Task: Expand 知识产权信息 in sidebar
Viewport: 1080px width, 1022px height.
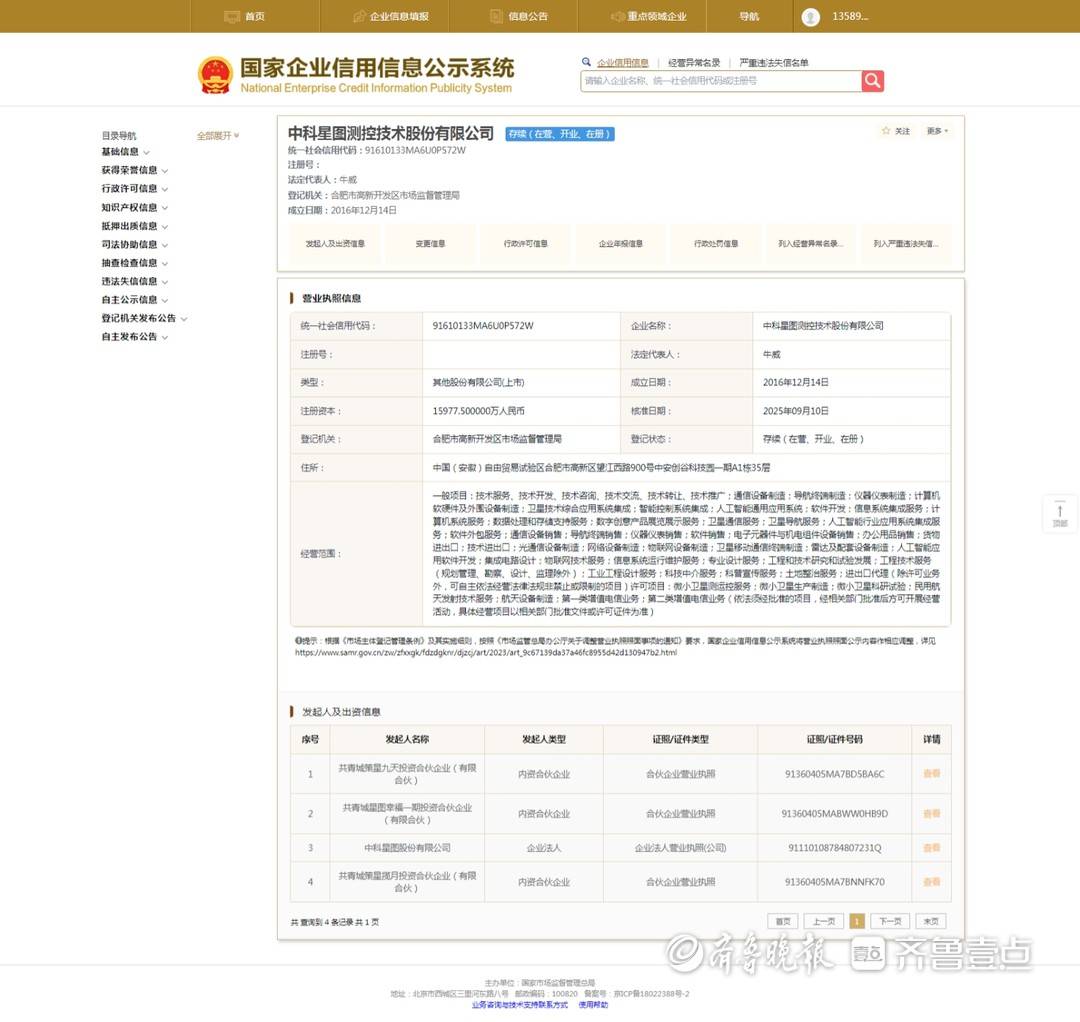Action: [x=134, y=207]
